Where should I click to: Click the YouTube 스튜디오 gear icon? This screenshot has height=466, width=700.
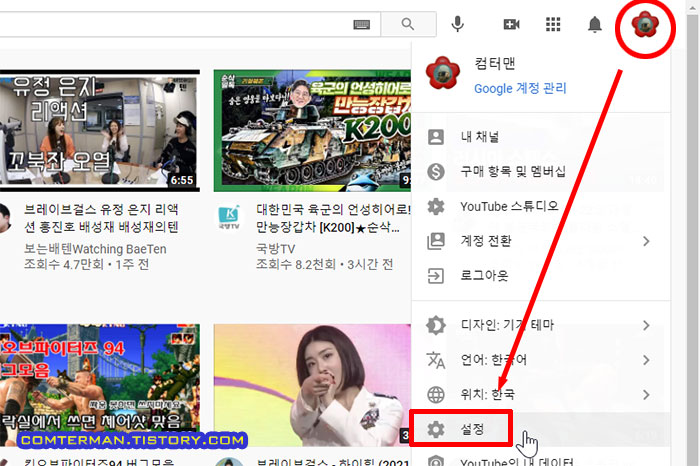pyautogui.click(x=436, y=206)
